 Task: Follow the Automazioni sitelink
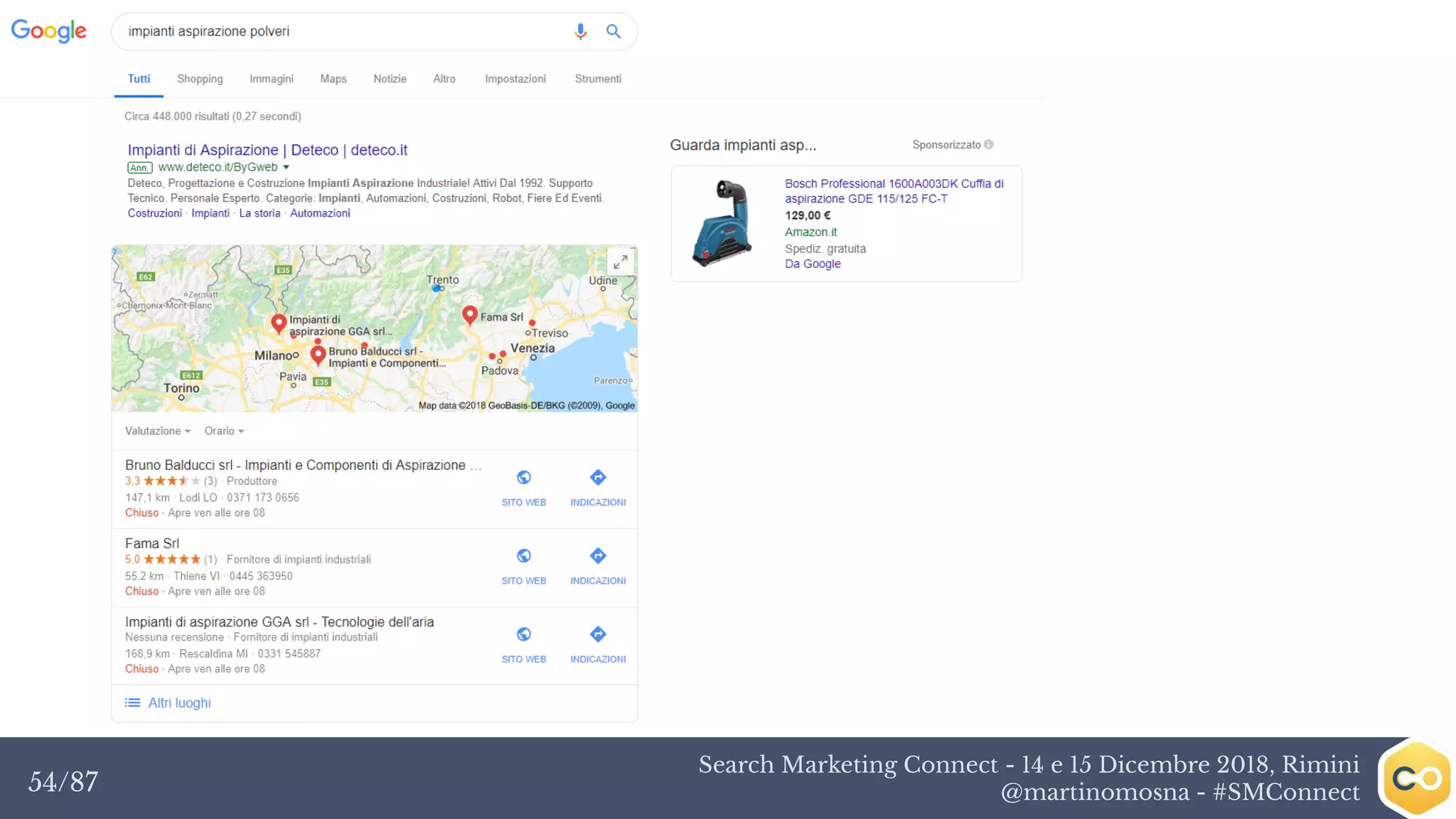point(320,213)
